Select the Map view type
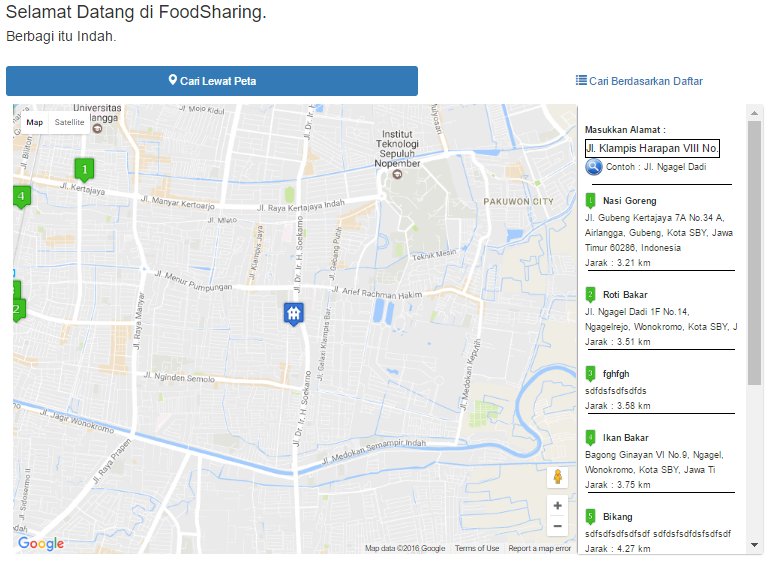 coord(34,122)
